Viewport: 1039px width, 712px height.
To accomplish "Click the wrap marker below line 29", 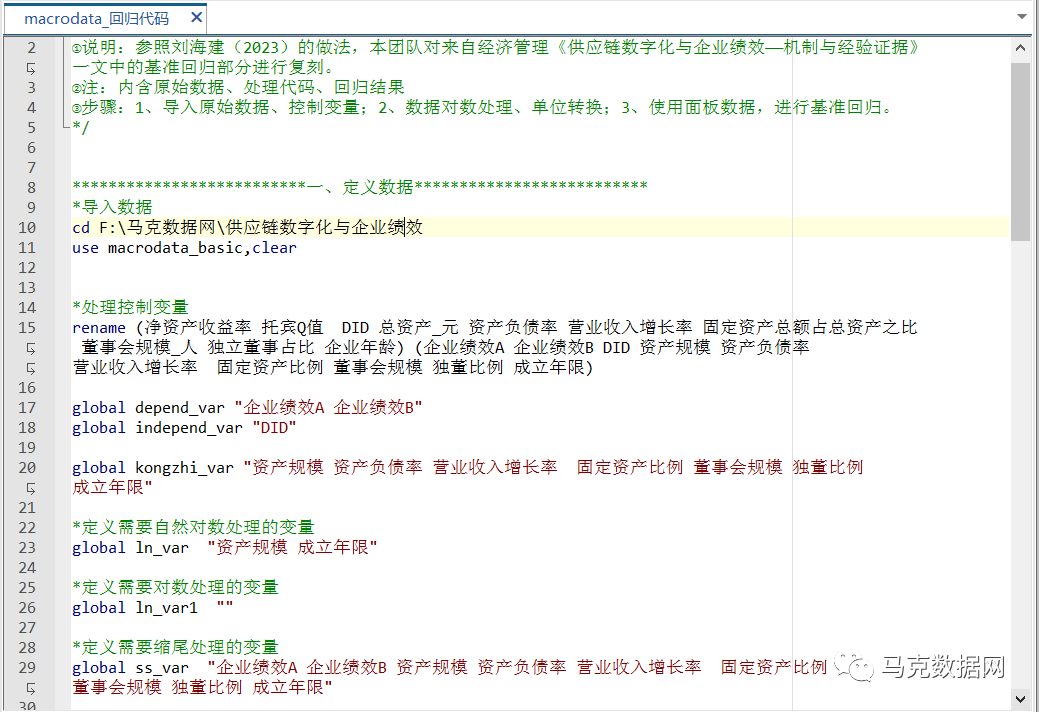I will point(31,688).
